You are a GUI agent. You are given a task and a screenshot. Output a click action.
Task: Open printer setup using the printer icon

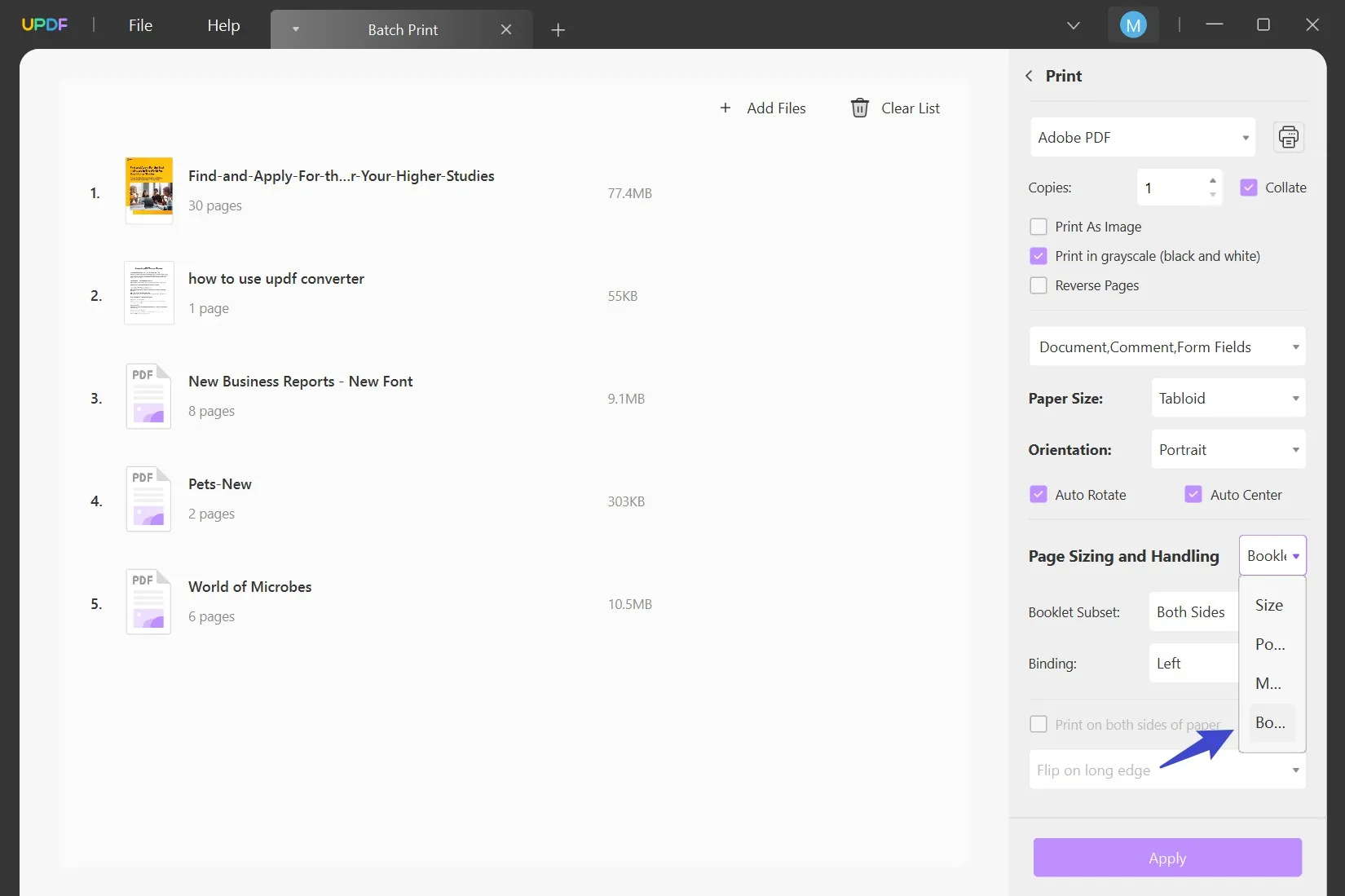(1288, 137)
